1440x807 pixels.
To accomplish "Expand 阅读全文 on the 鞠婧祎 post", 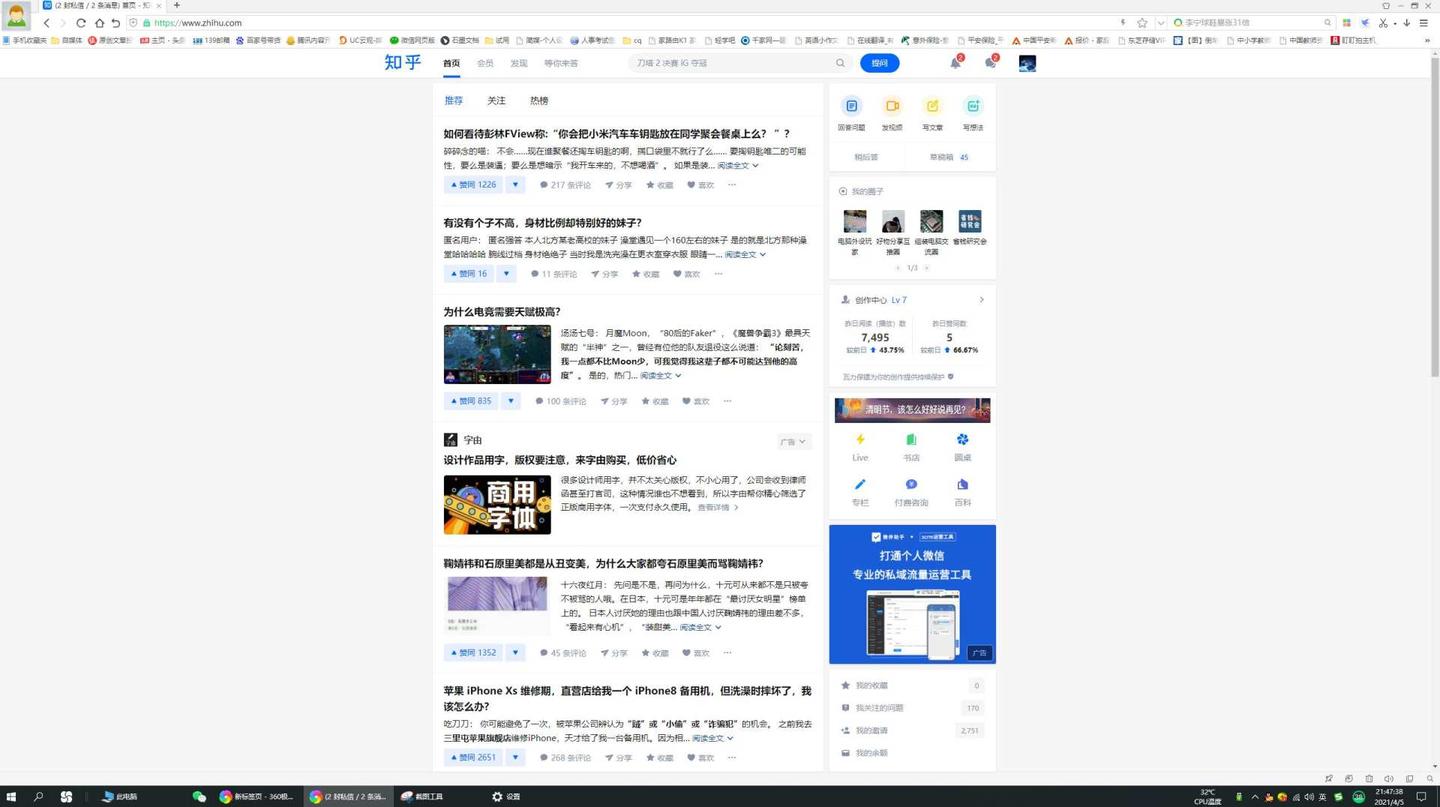I will (x=700, y=628).
